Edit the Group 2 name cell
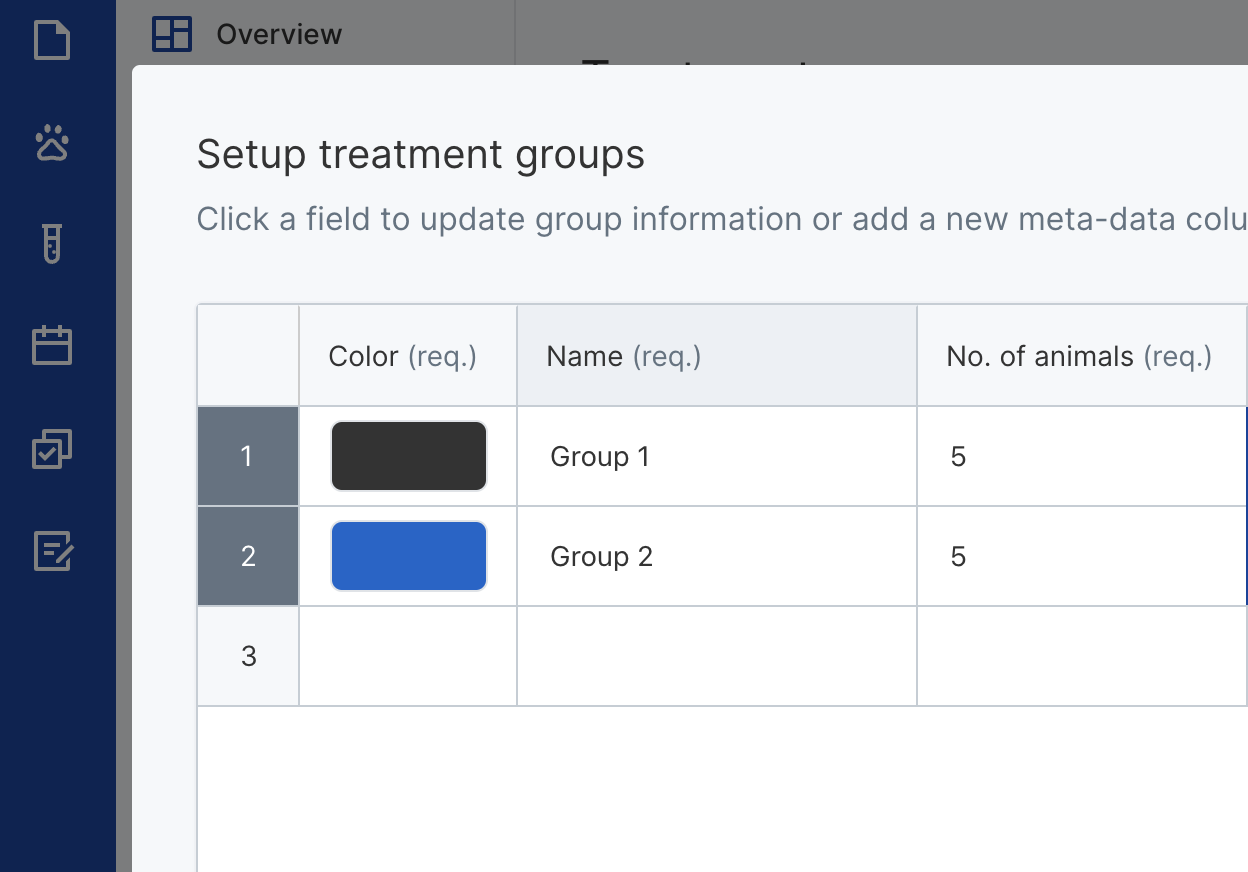 [717, 556]
